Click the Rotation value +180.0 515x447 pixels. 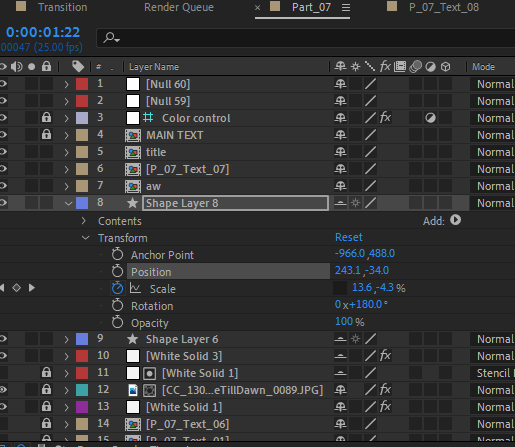(365, 304)
